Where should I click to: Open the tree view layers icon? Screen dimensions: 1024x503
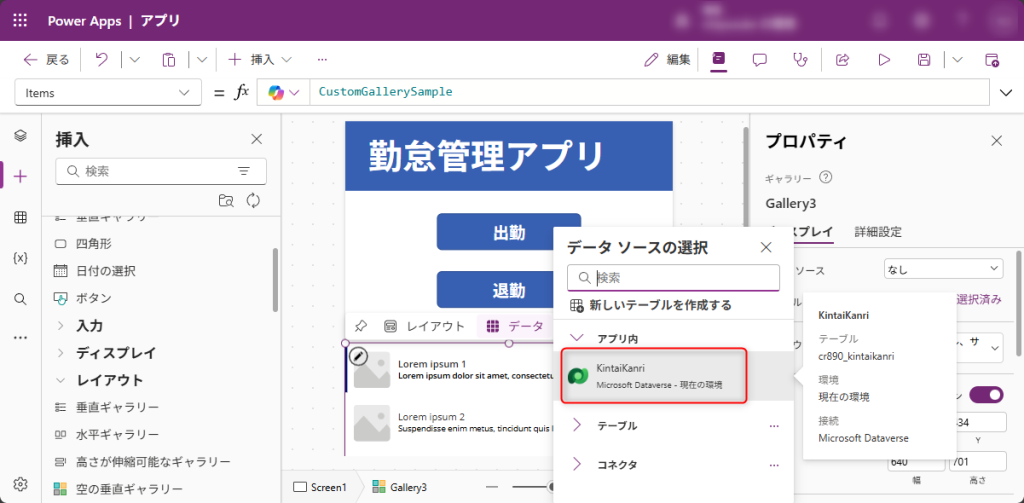(x=20, y=135)
